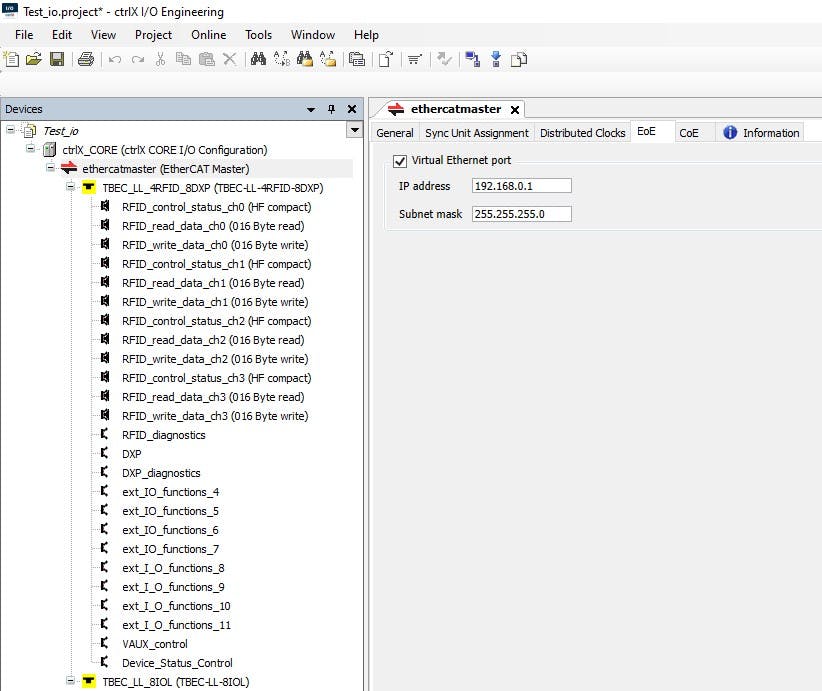Pin the Devices panel with pushpin
This screenshot has height=691, width=822.
tap(331, 109)
